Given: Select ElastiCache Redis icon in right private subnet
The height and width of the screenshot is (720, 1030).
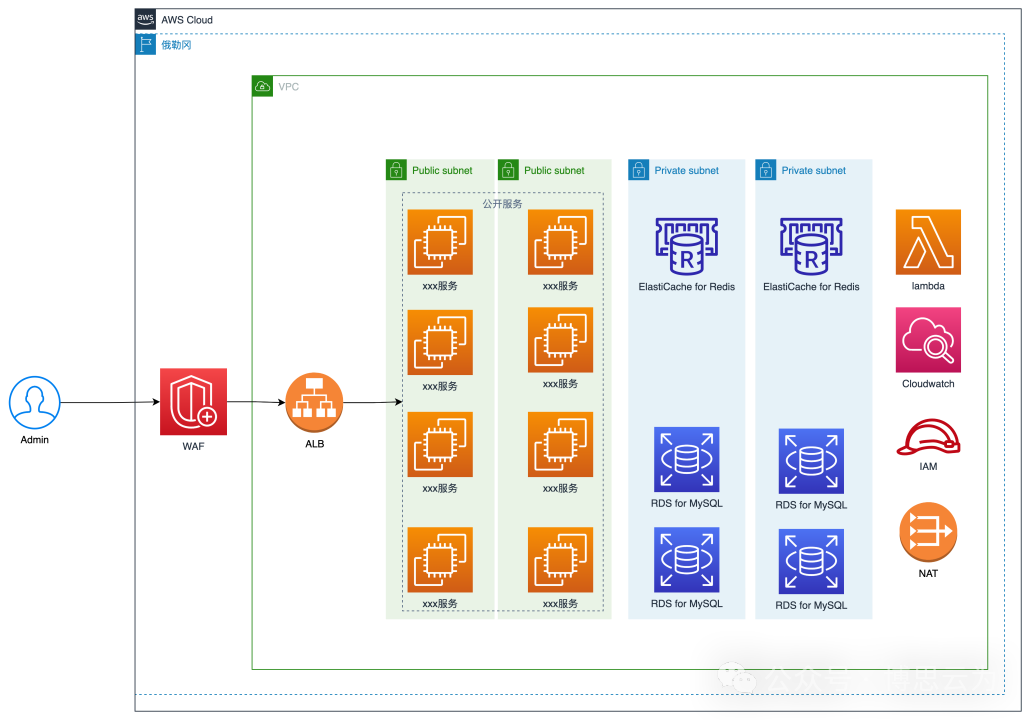Looking at the screenshot, I should pyautogui.click(x=811, y=246).
